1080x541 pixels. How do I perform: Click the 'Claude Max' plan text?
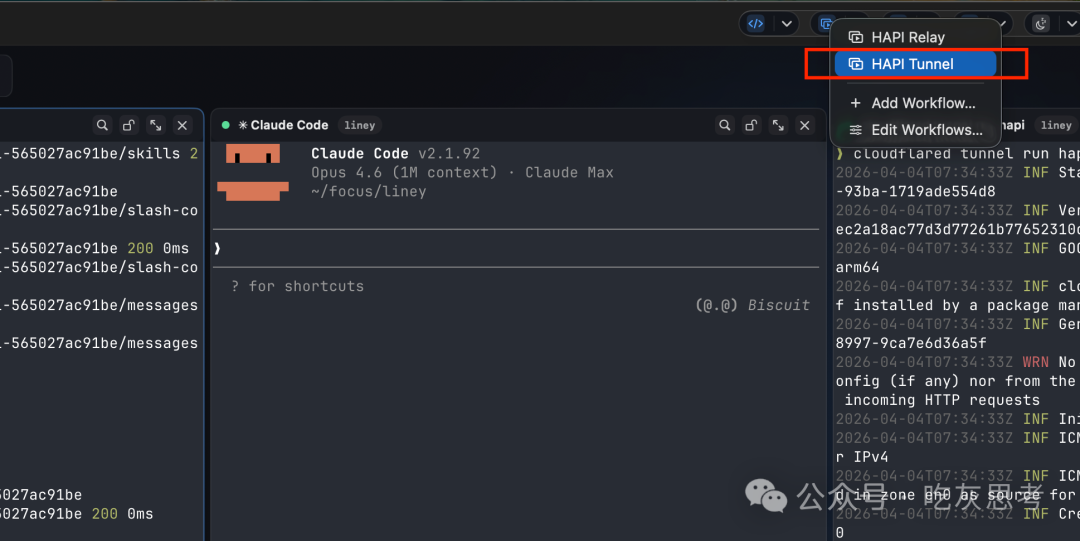point(569,172)
